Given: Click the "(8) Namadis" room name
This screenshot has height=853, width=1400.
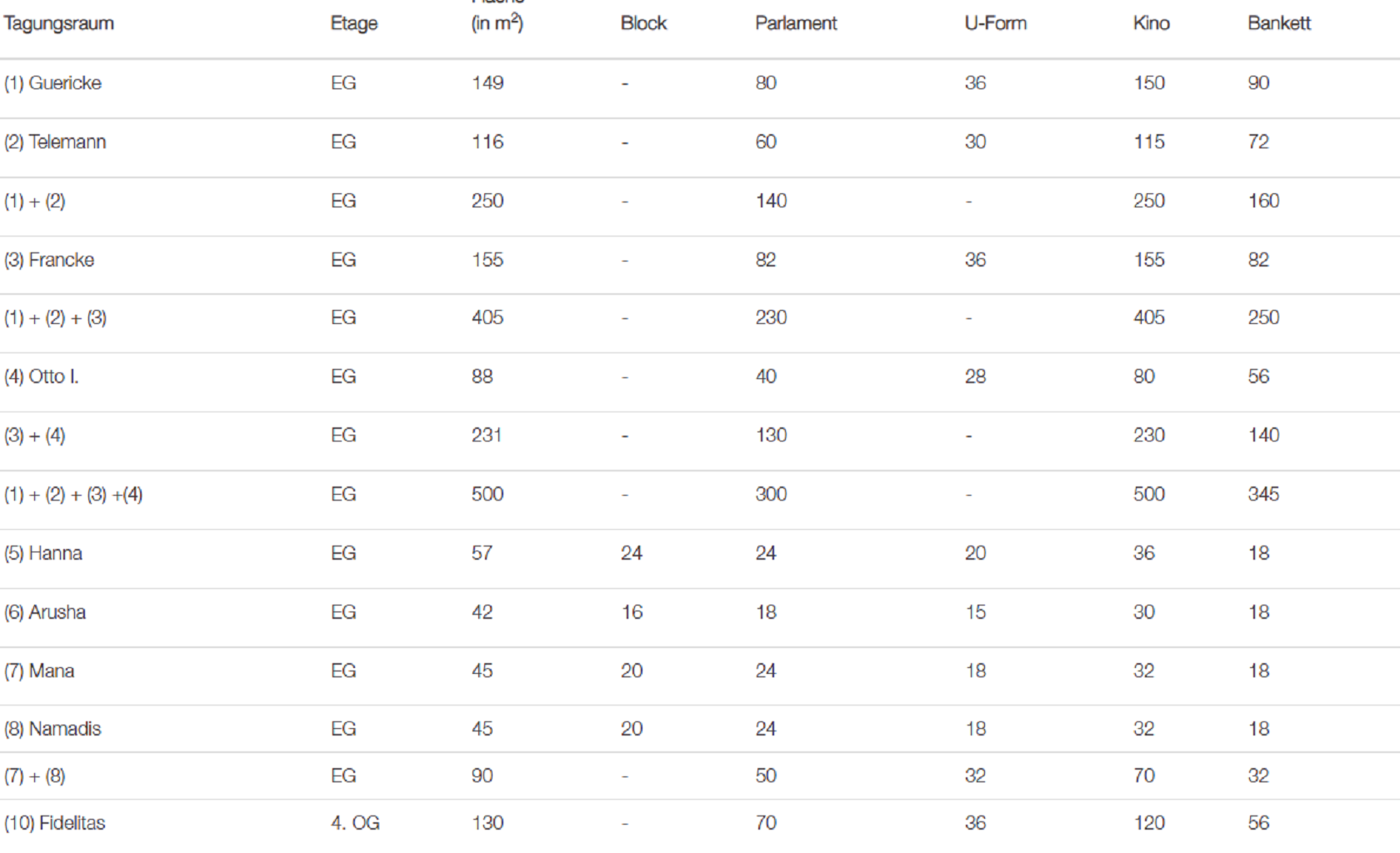Looking at the screenshot, I should 52,729.
